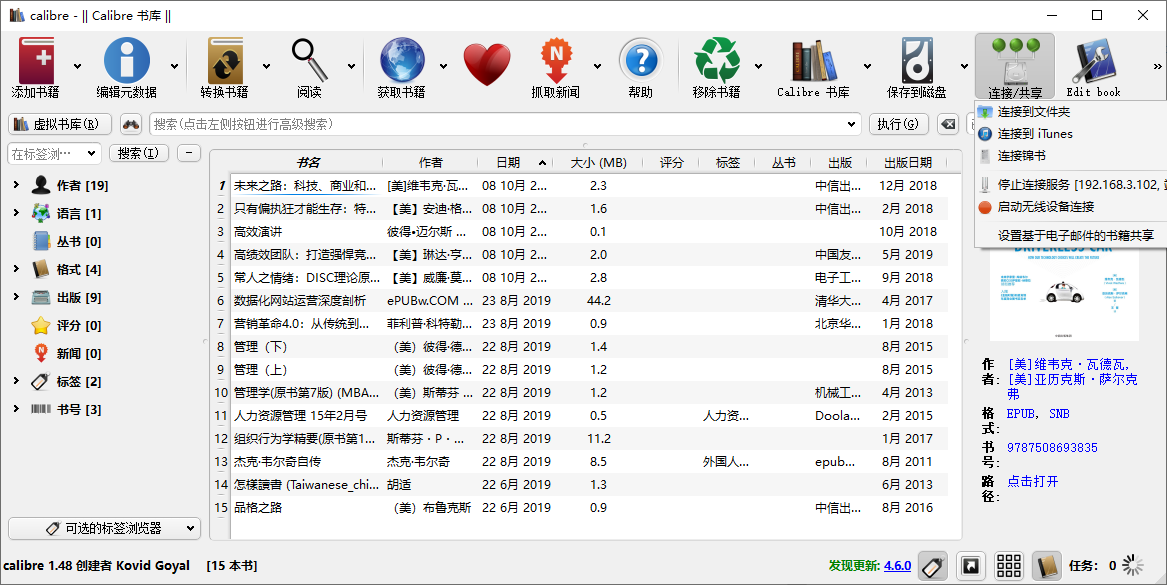This screenshot has height=585, width=1167.
Task: Choose 连接到文件夹 menu entry
Action: click(1070, 112)
